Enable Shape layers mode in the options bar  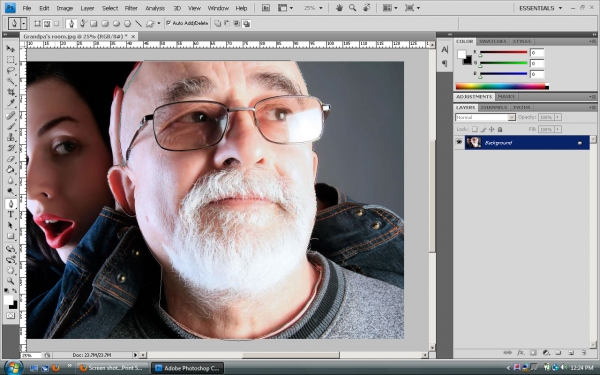(38, 24)
